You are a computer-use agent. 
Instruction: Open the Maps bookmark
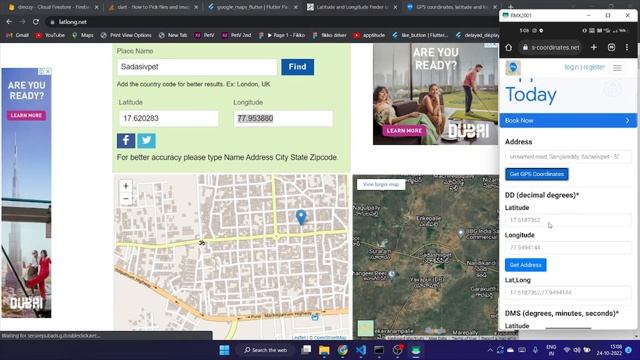point(82,35)
